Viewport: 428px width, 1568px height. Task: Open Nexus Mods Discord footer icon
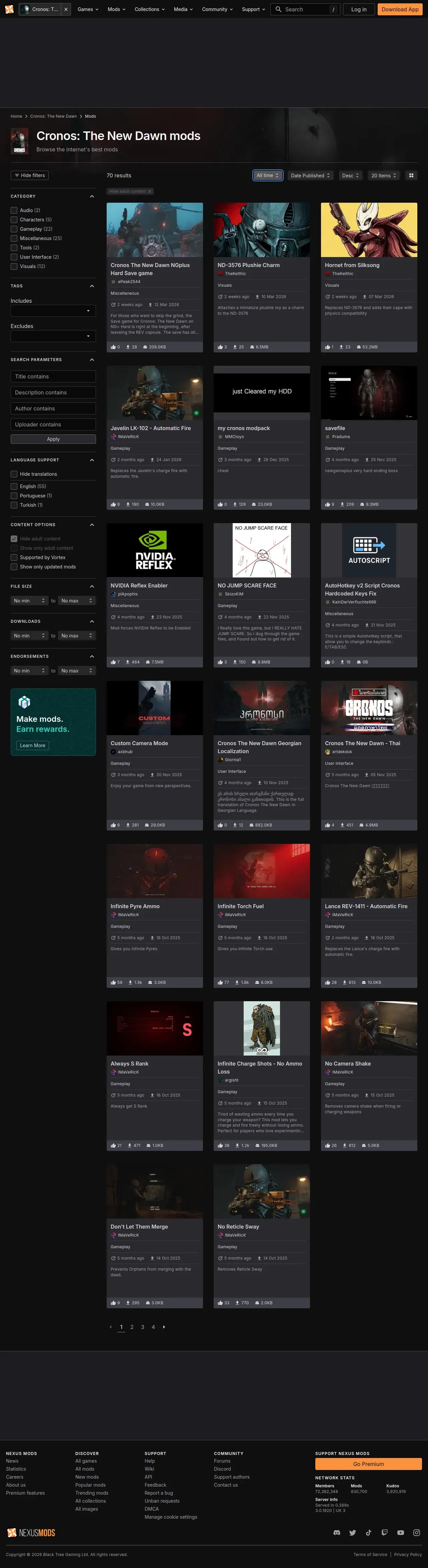coord(337,1533)
